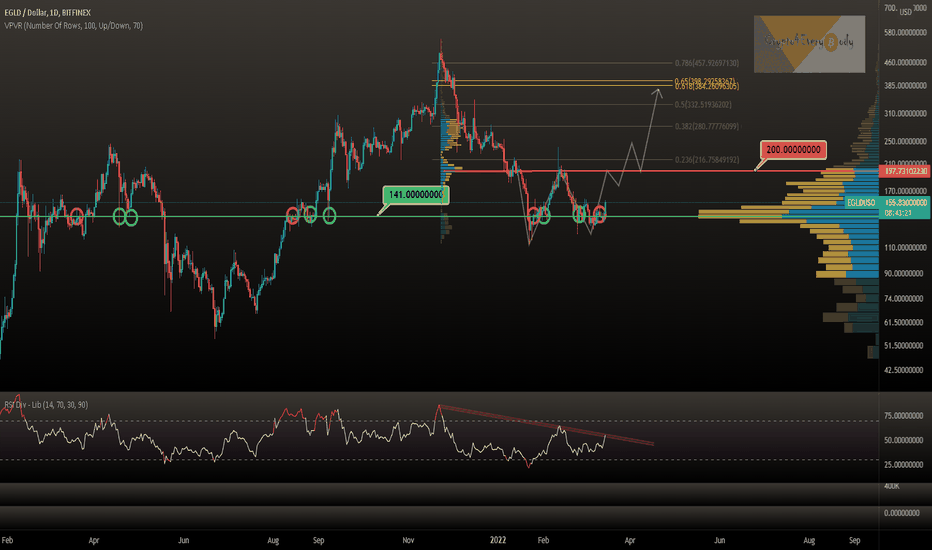
Task: Select the RSI Div - Lib indicator label
Action: [x=46, y=405]
